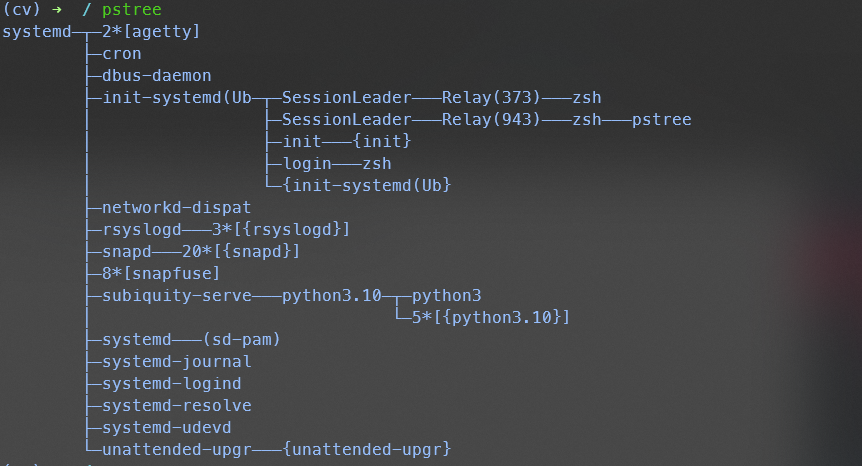The height and width of the screenshot is (466, 862).
Task: Click the 20*[{snapd}] thread group
Action: 241,252
